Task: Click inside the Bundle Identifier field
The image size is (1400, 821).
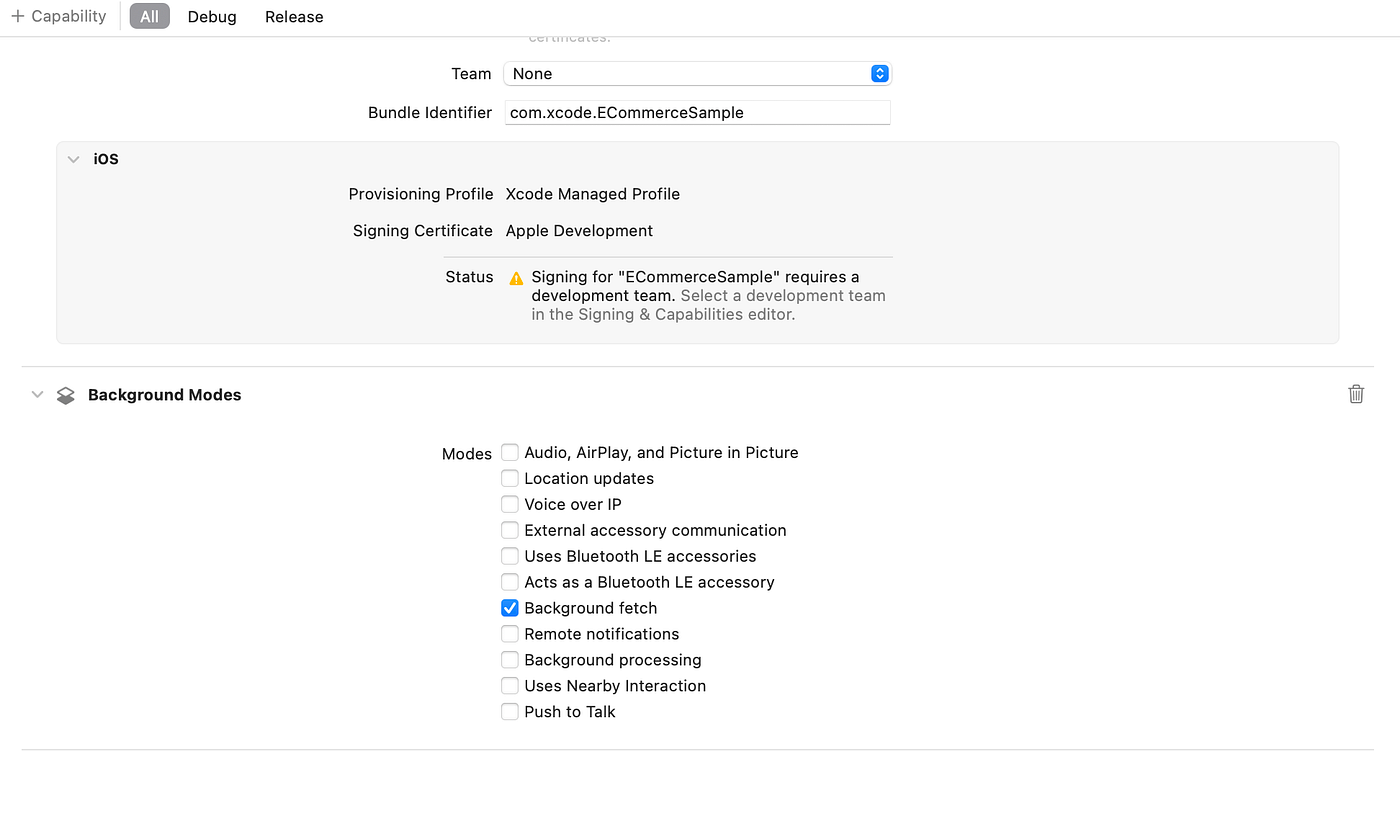Action: pyautogui.click(x=697, y=112)
